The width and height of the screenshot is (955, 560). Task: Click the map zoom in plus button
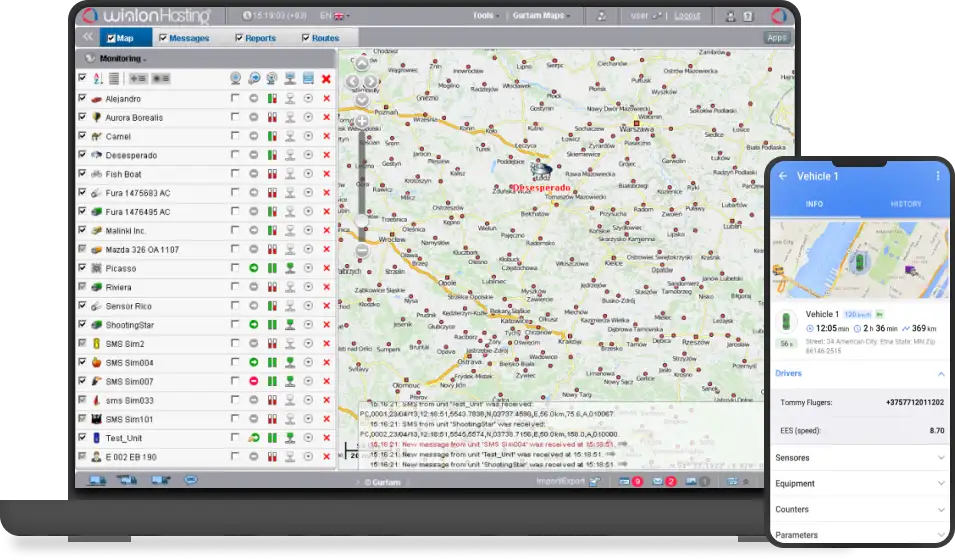point(362,121)
